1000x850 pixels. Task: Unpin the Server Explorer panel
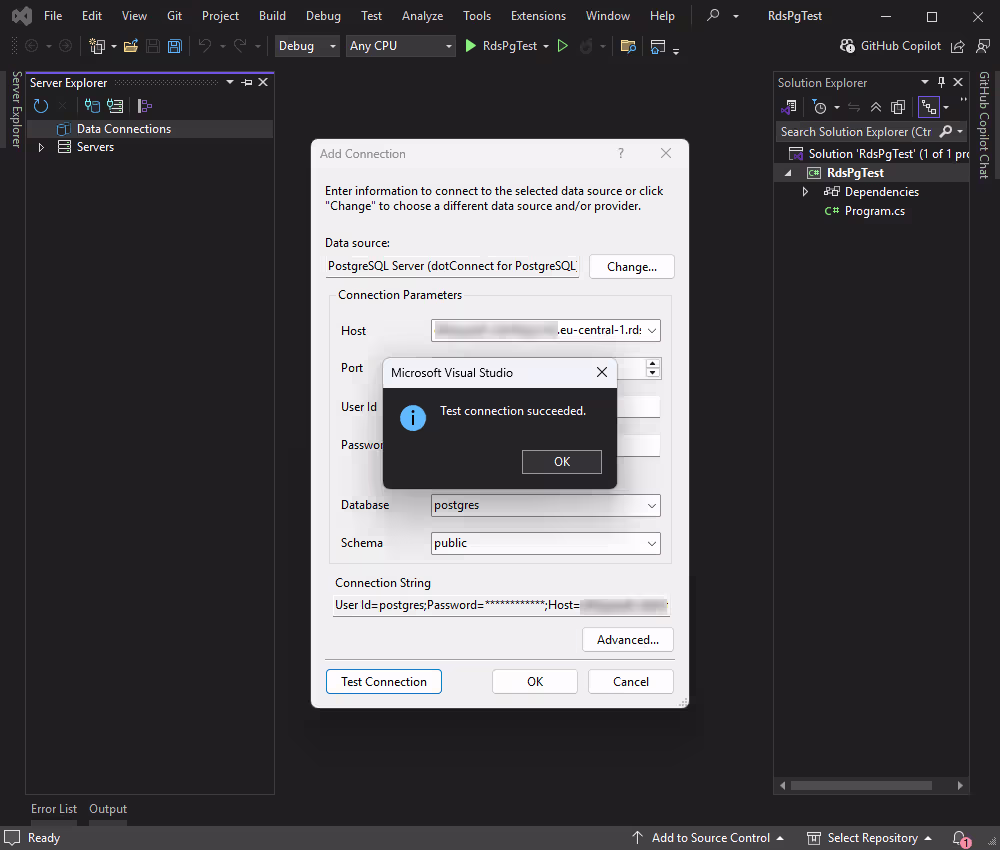tap(246, 82)
